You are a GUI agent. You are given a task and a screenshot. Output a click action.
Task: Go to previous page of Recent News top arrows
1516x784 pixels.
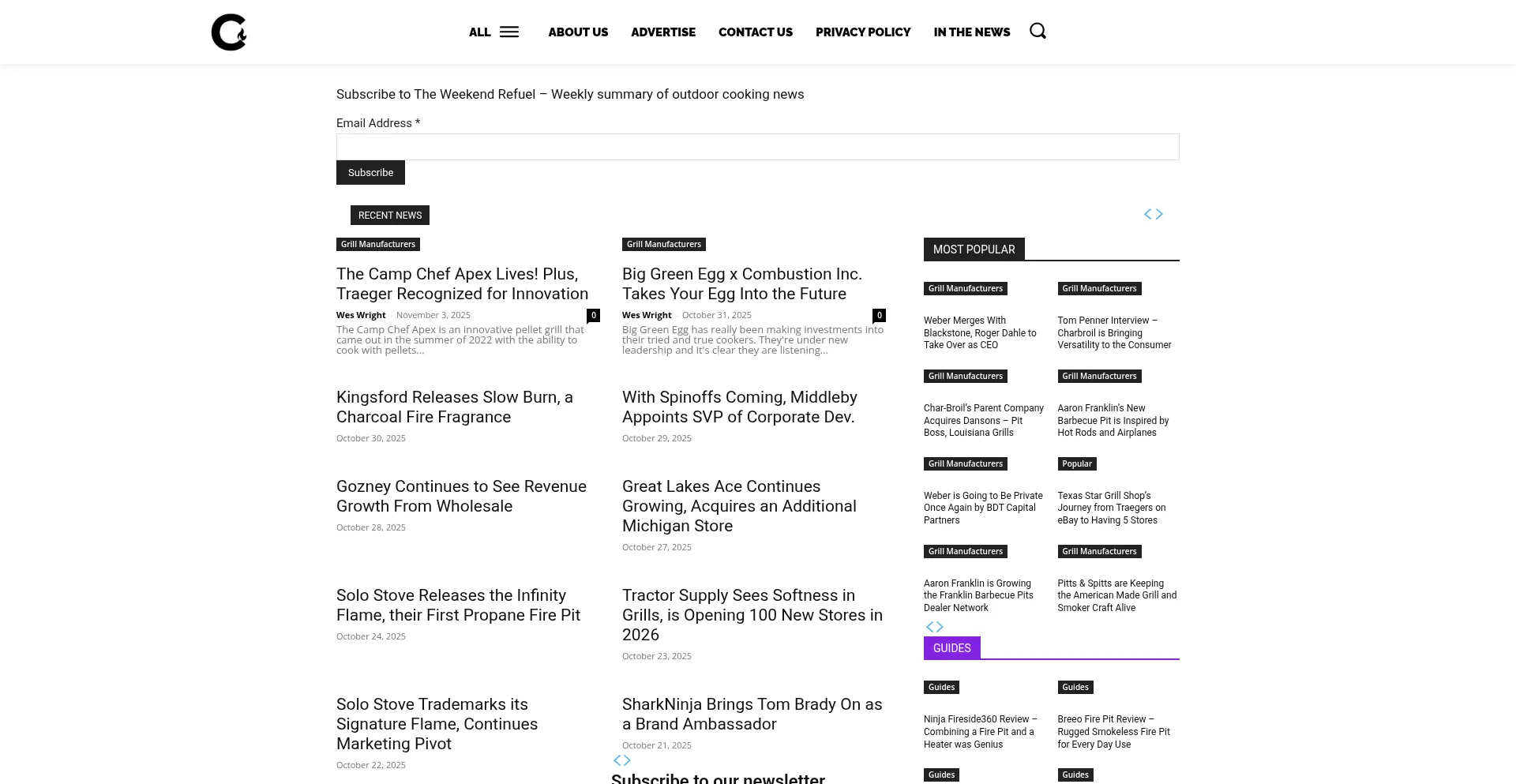1148,214
